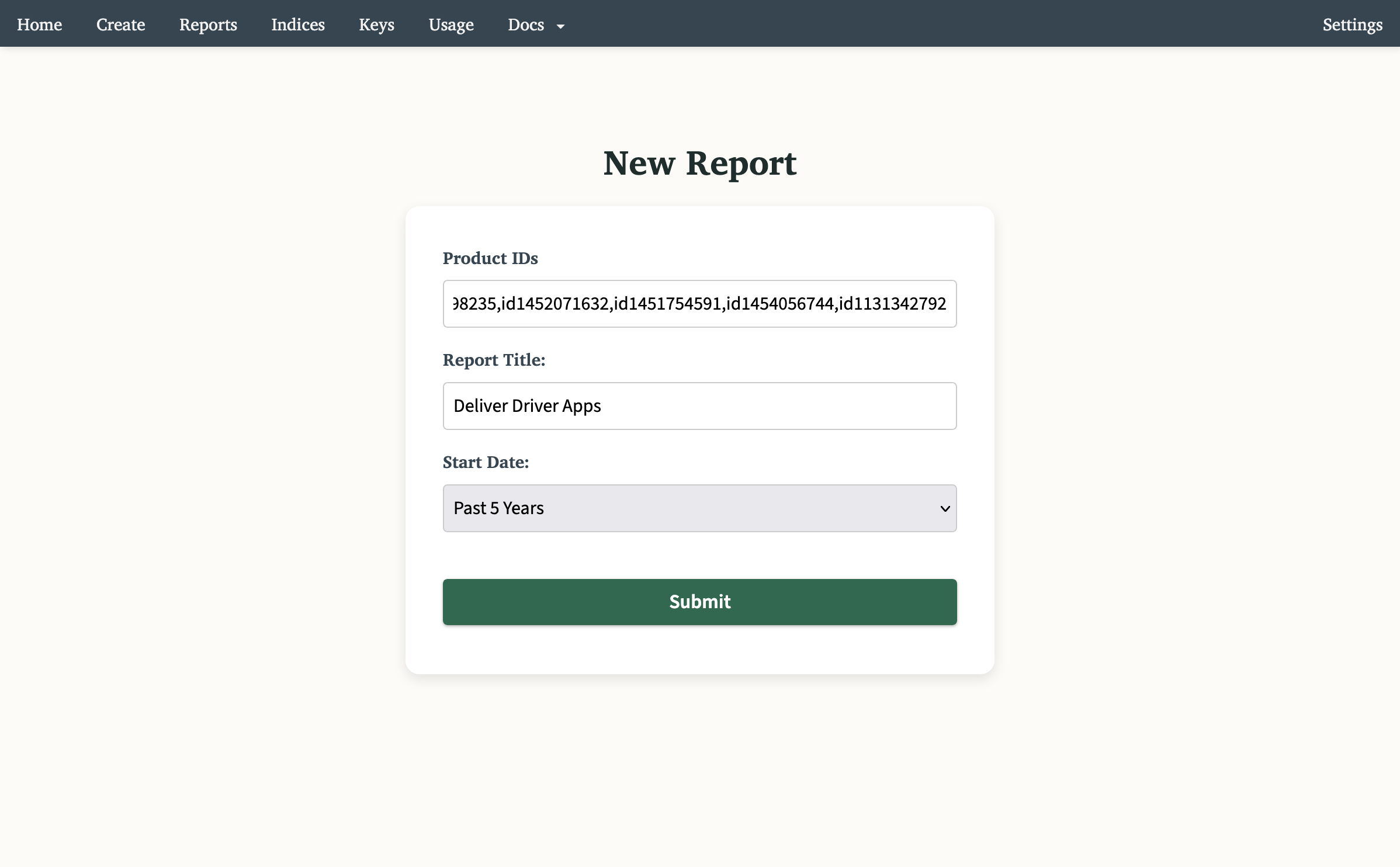Open Settings from the navigation bar

click(1353, 25)
